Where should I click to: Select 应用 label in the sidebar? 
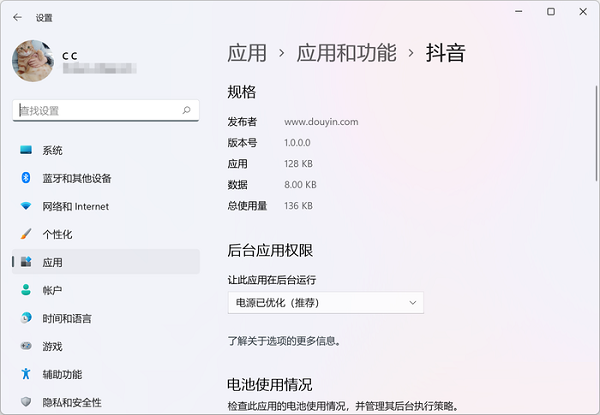[x=52, y=262]
